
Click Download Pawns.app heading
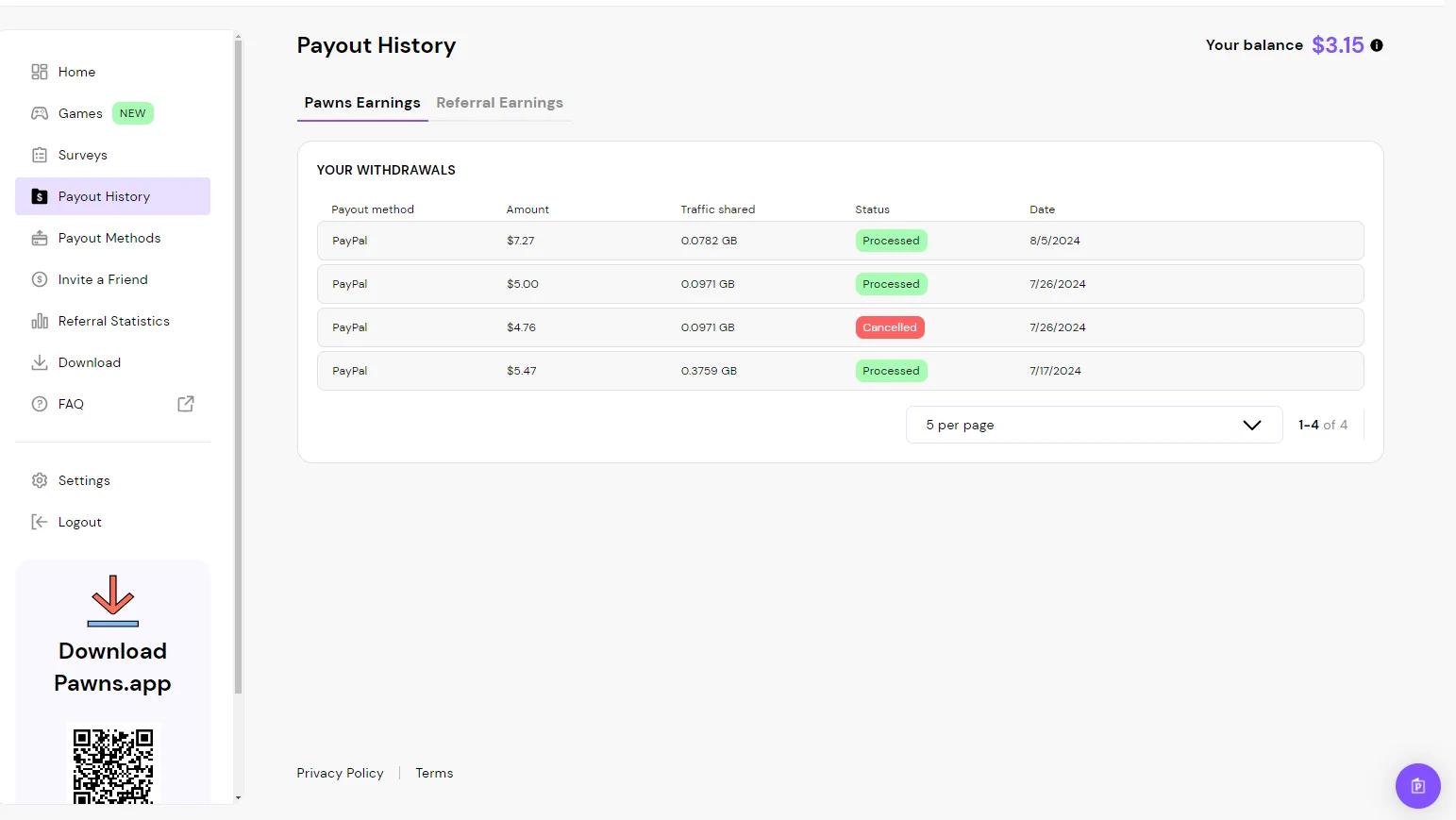(x=112, y=667)
